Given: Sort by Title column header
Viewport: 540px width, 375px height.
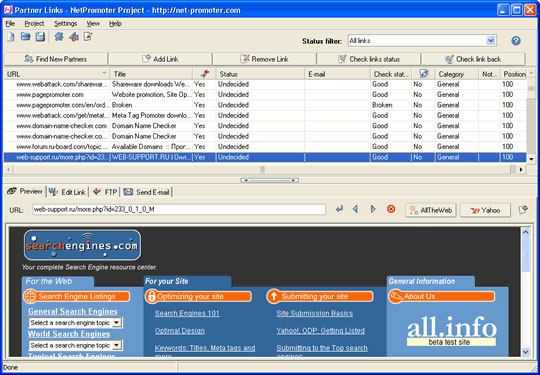Looking at the screenshot, I should click(151, 74).
